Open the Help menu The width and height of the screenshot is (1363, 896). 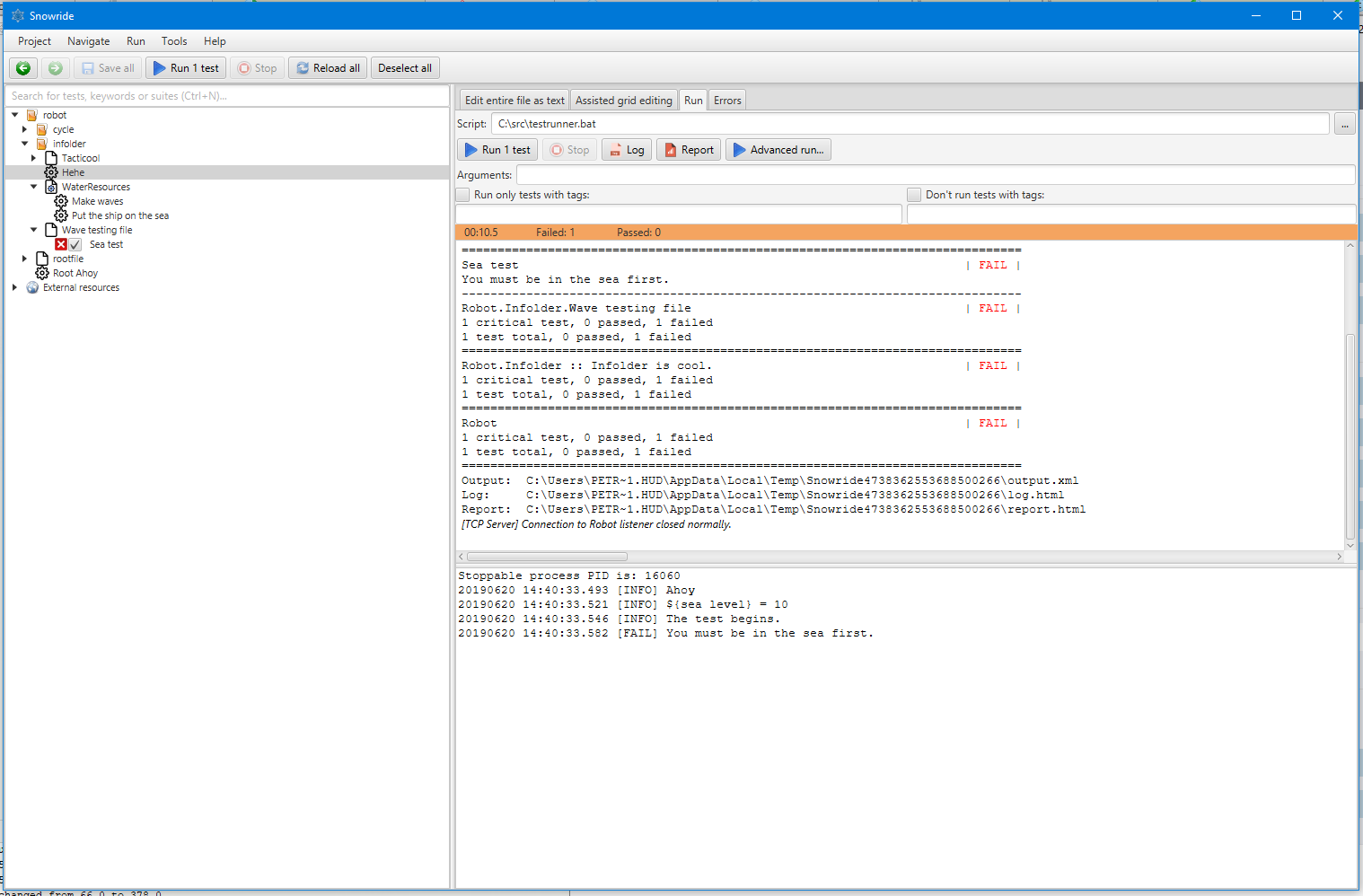[215, 41]
